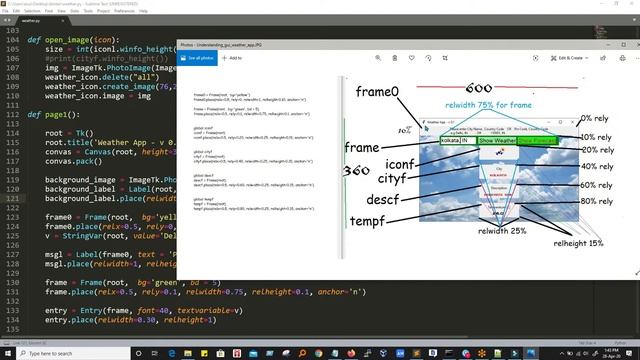The width and height of the screenshot is (640, 360).
Task: Click the Tab Size setting in status bar
Action: (587, 343)
